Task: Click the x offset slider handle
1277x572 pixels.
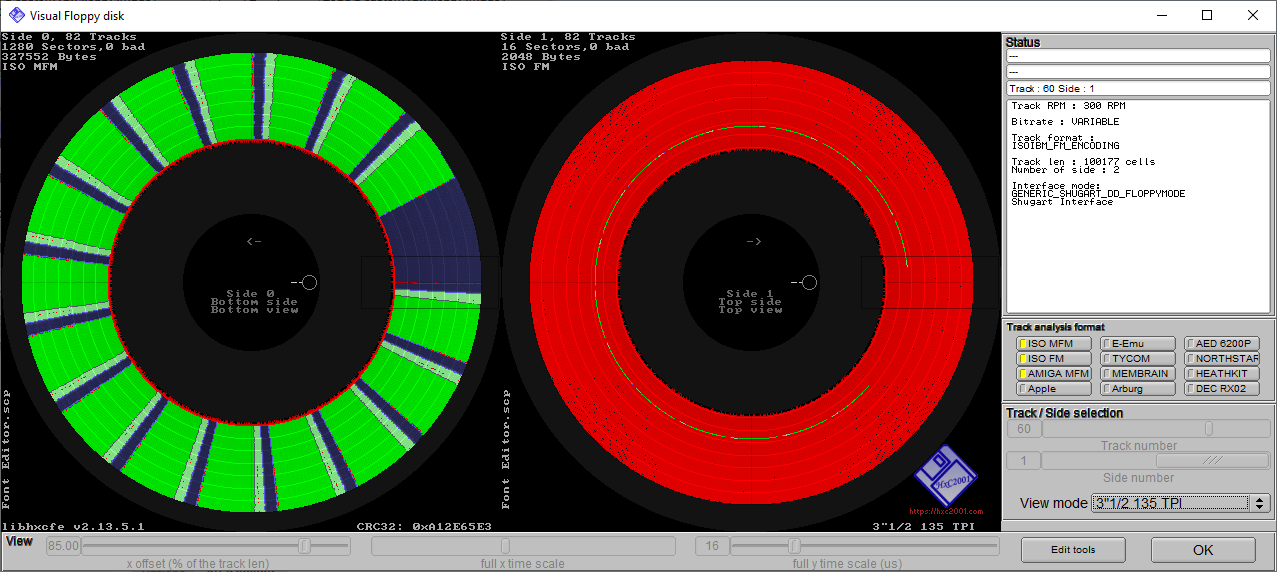Action: pos(305,546)
